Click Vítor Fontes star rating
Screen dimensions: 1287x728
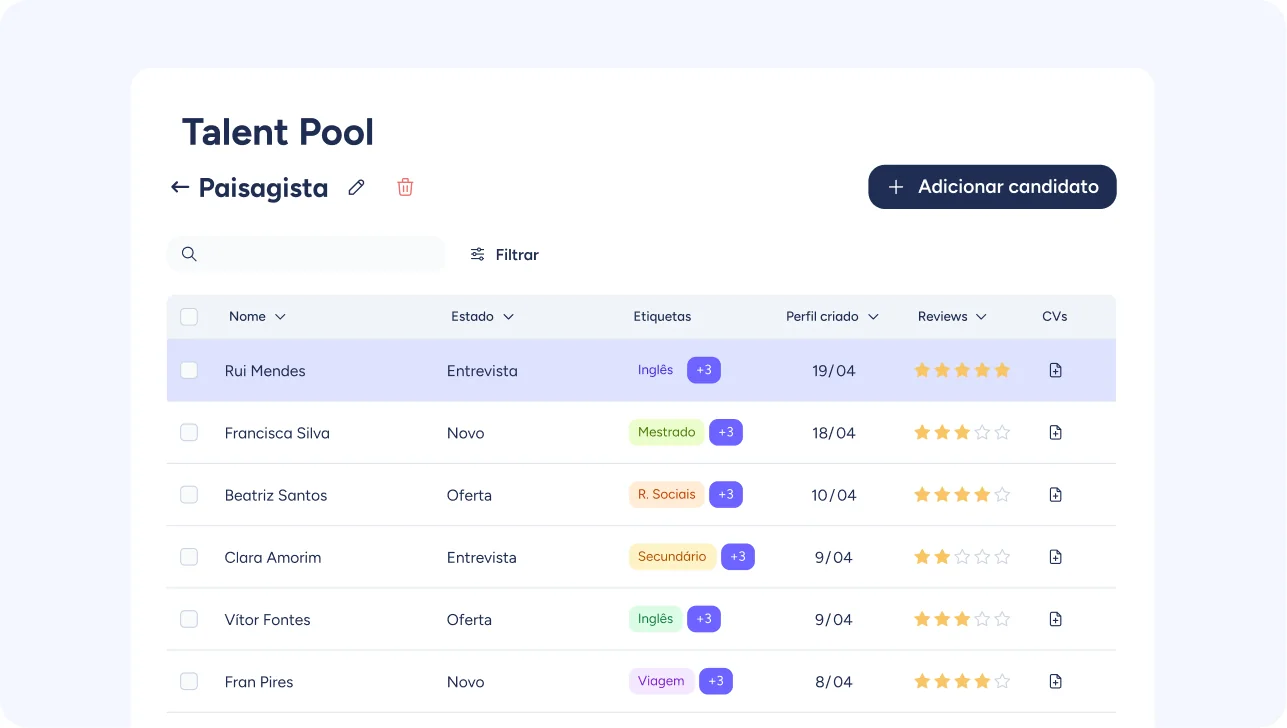(x=962, y=619)
